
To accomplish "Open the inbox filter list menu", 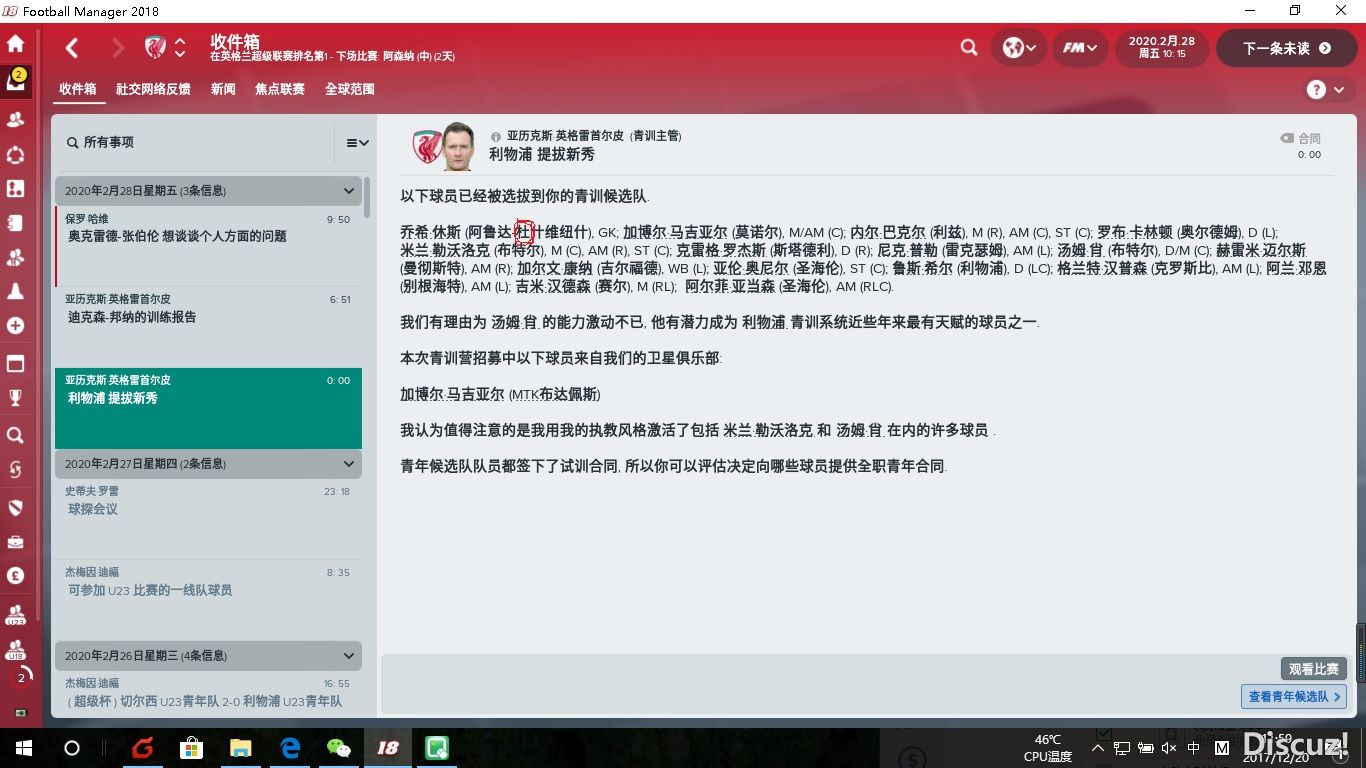I will tap(357, 143).
